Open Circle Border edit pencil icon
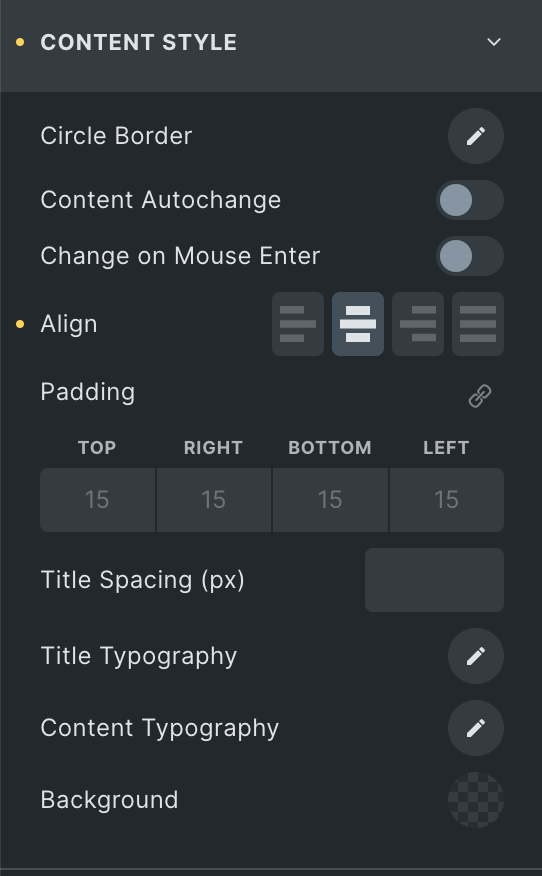This screenshot has width=542, height=876. pos(476,136)
